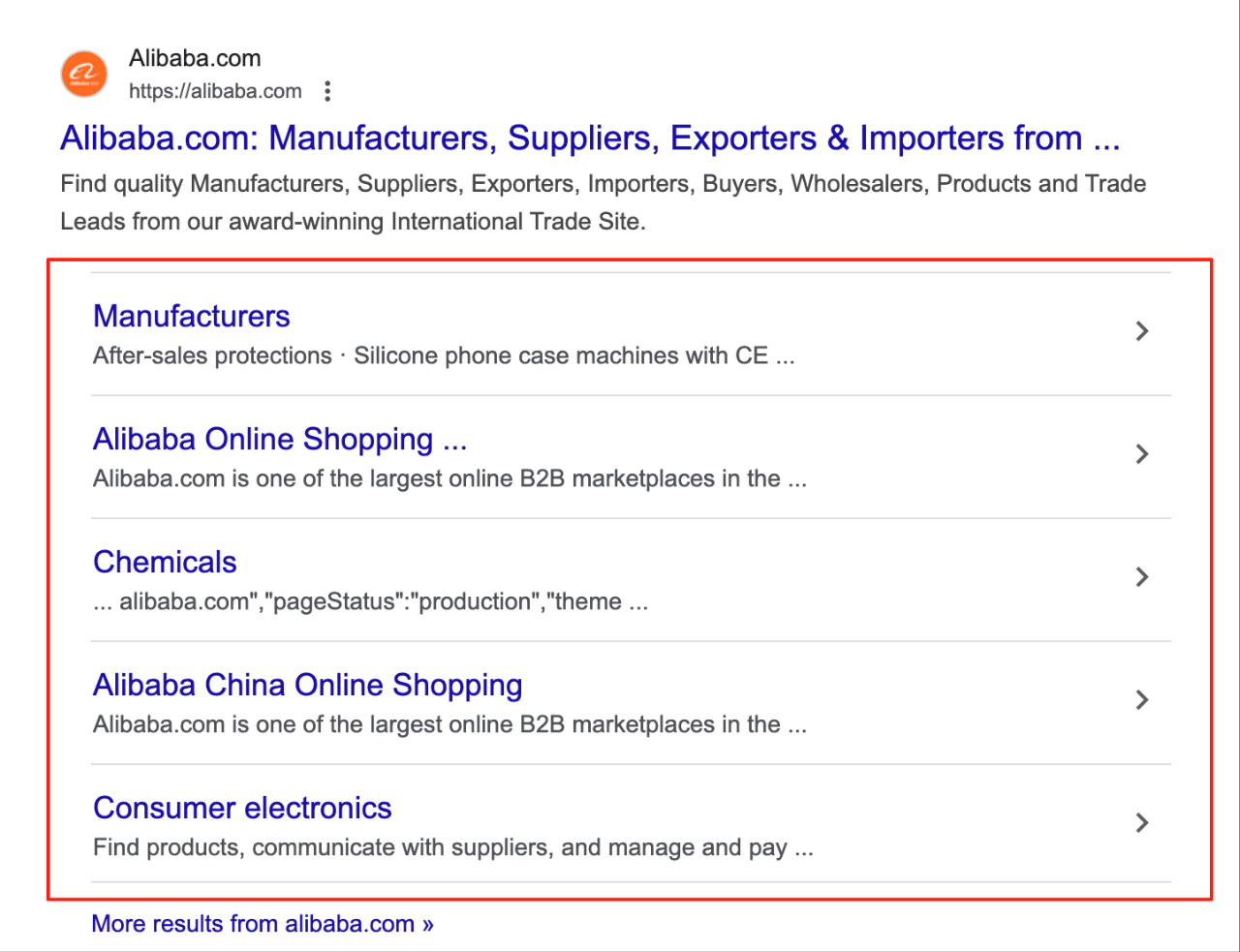Click the https://alibaba.com URL text
1240x952 pixels.
pyautogui.click(x=214, y=90)
